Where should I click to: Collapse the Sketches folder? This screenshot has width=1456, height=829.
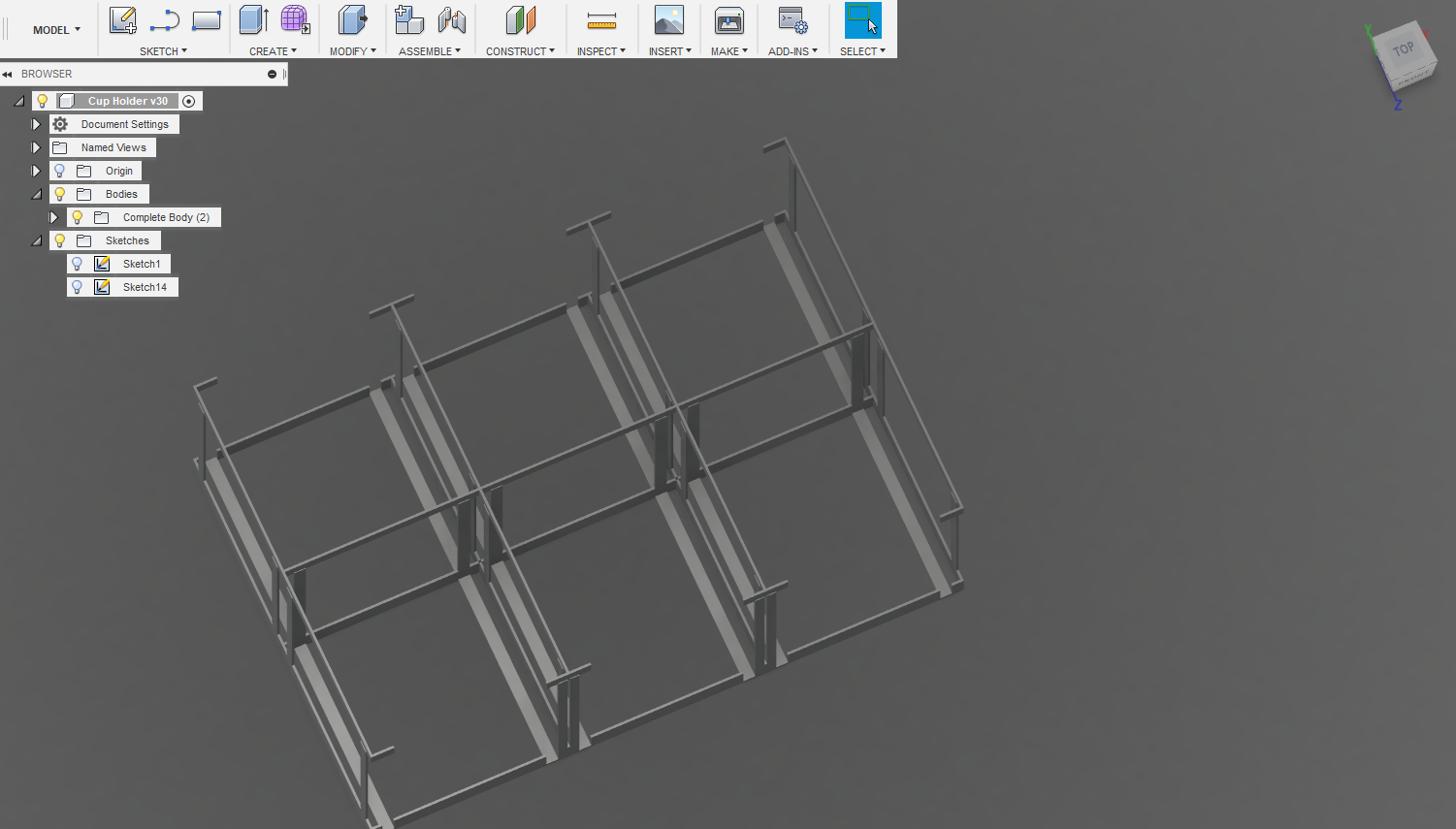[x=36, y=240]
